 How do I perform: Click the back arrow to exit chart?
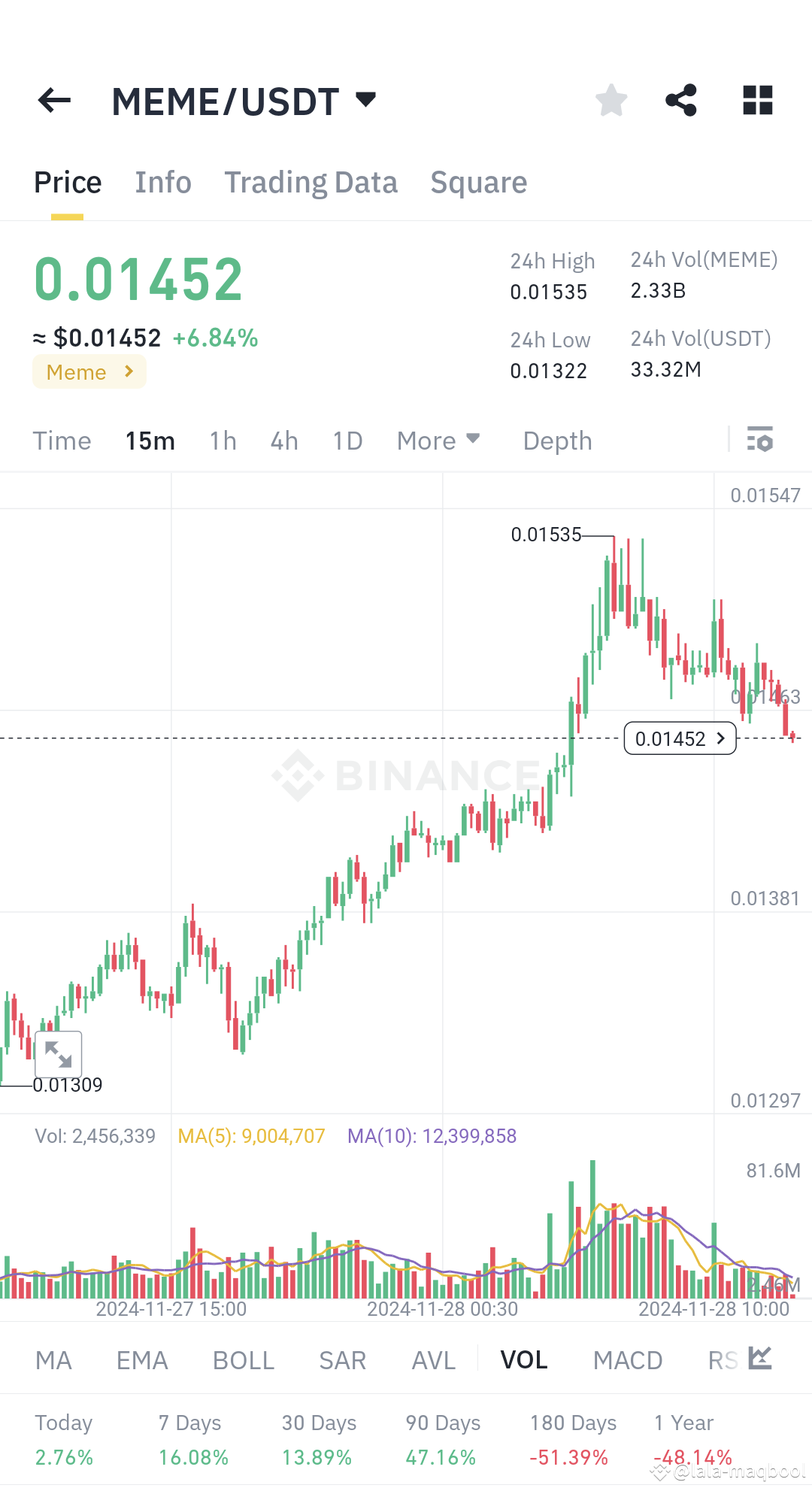point(53,100)
